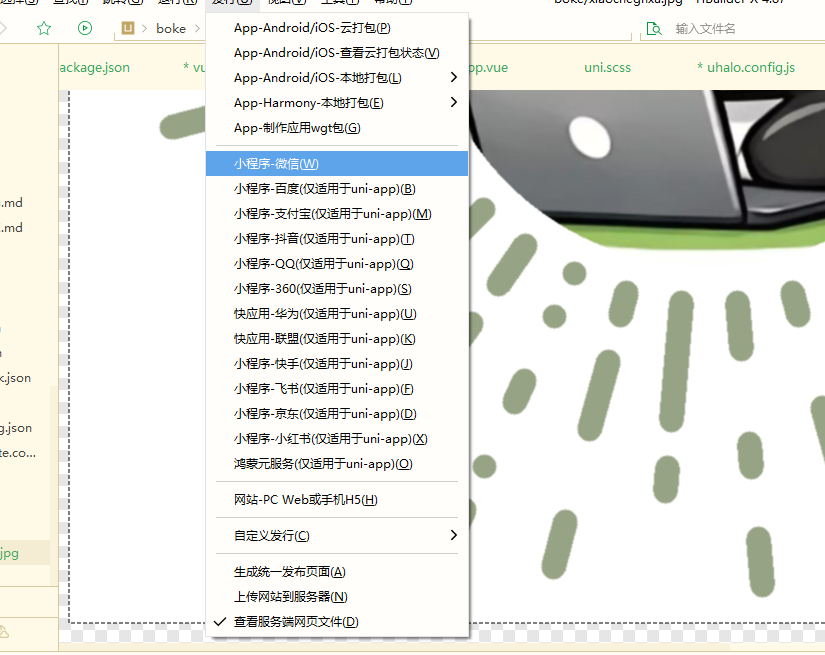825x655 pixels.
Task: Switch to the uni.scss tab
Action: click(607, 67)
